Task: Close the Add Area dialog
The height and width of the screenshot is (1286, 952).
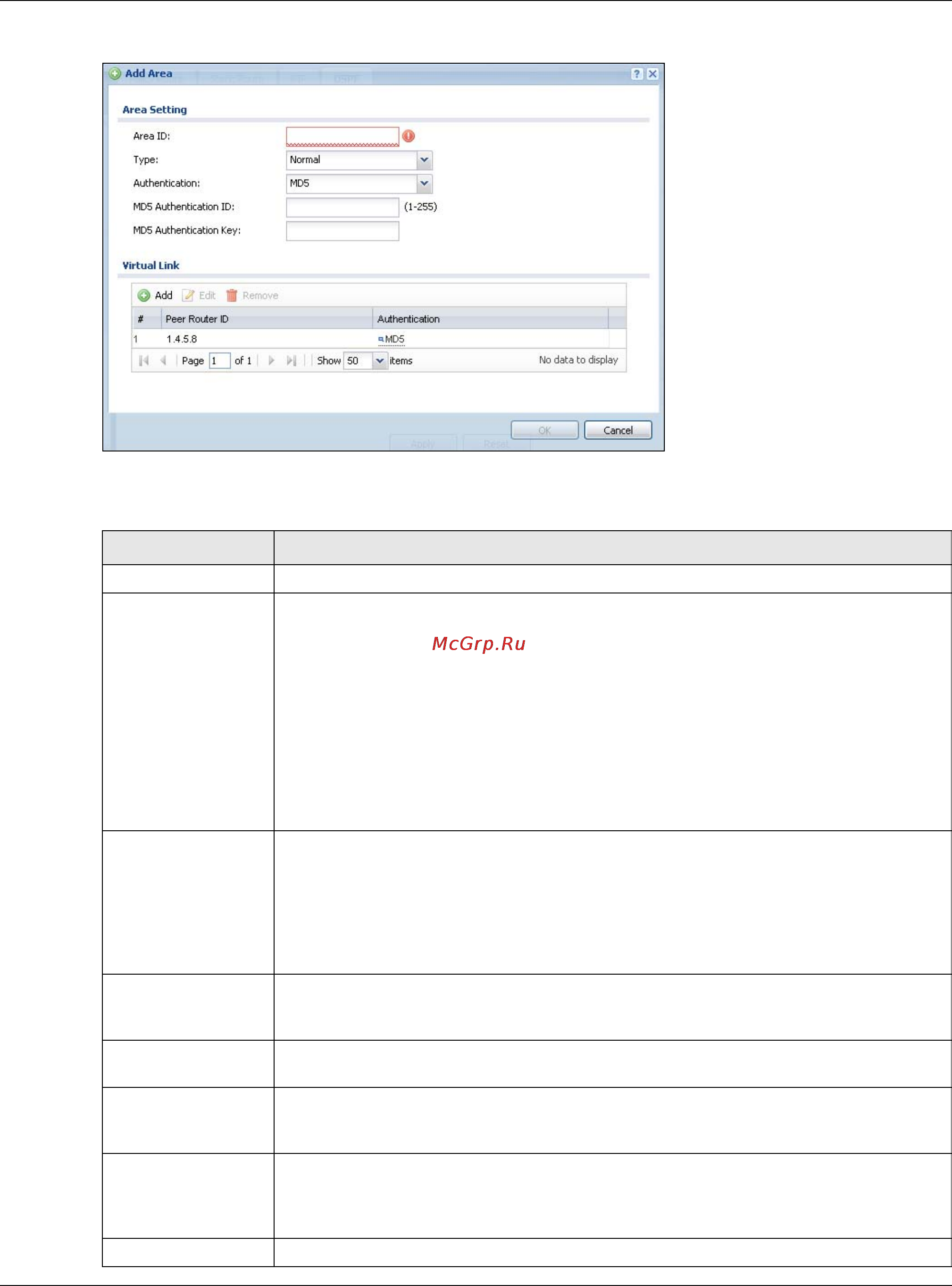Action: (x=652, y=74)
